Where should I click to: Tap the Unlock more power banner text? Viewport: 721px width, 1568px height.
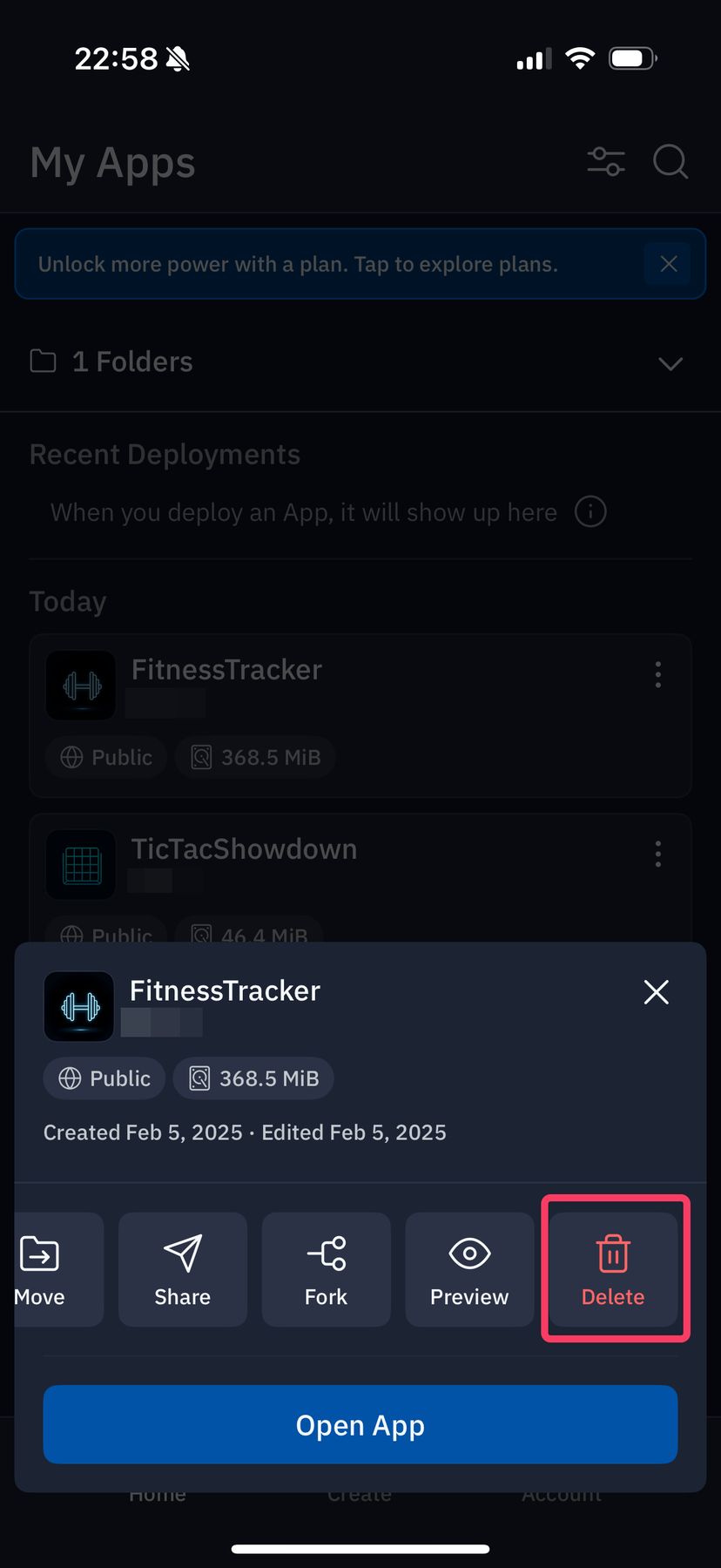point(298,265)
